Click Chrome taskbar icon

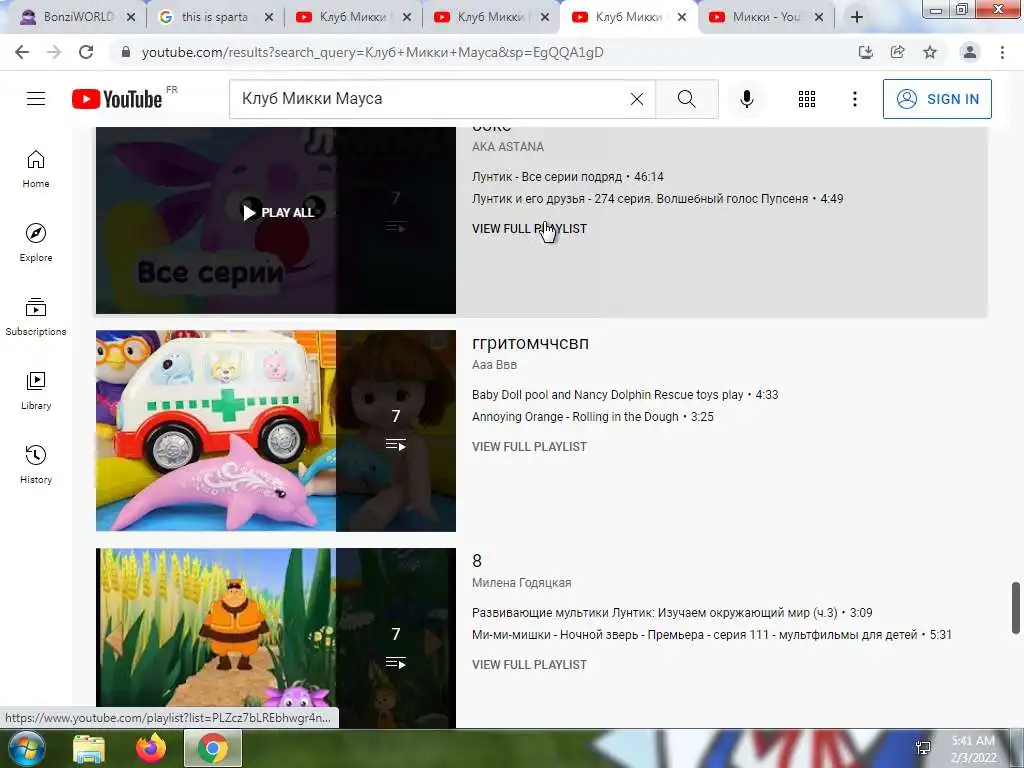coord(213,749)
